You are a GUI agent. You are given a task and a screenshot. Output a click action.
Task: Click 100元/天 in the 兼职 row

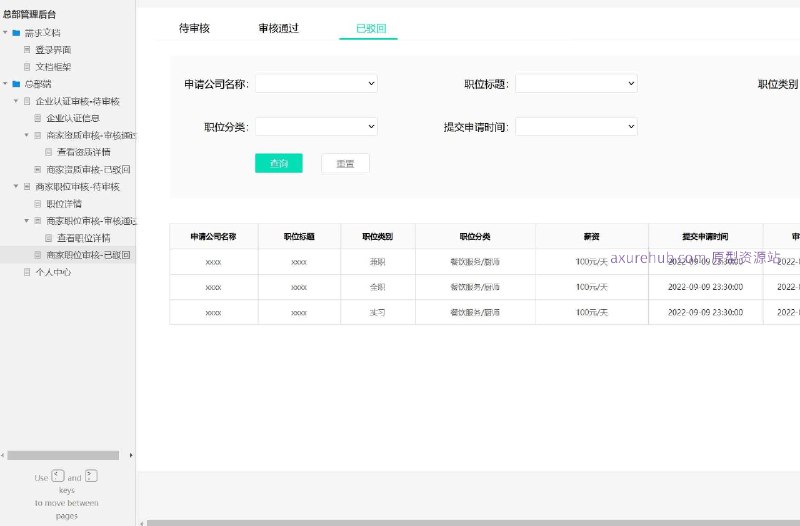[x=592, y=262]
